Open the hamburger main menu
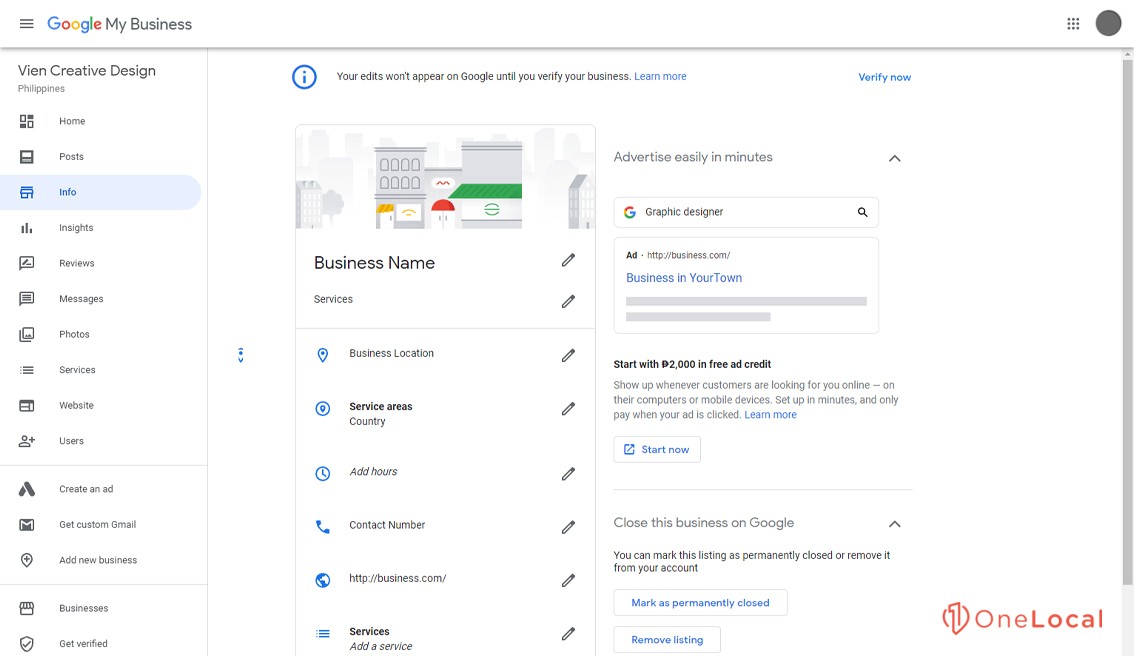Viewport: 1134px width, 656px height. [27, 24]
